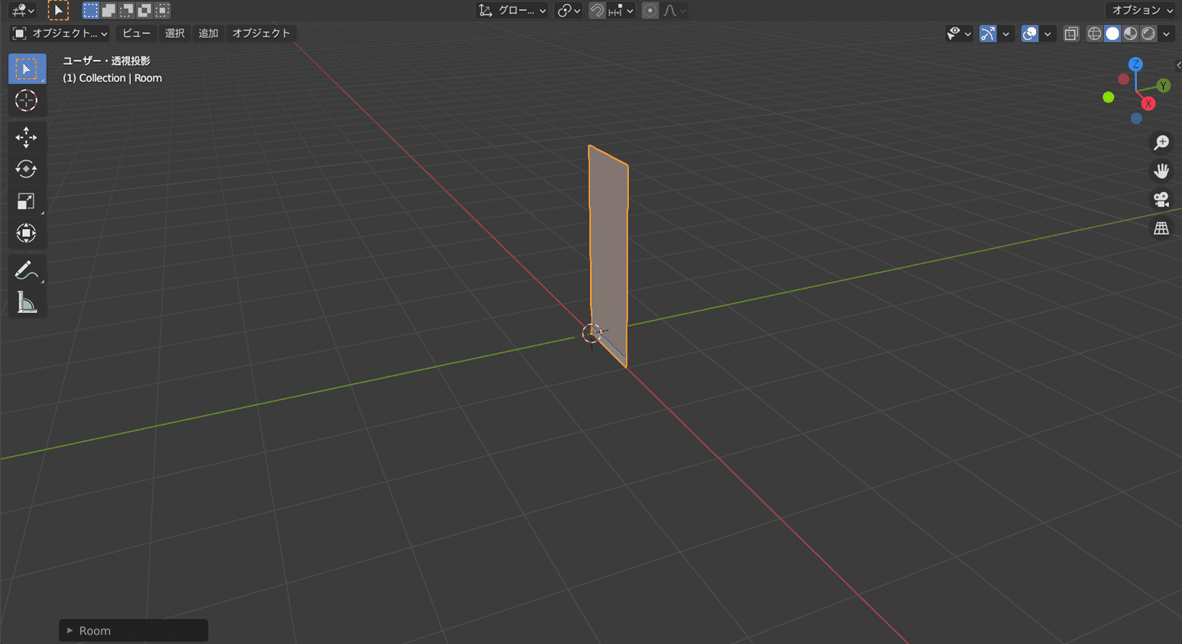Image resolution: width=1182 pixels, height=644 pixels.
Task: Switch to wireframe shading
Action: (1094, 33)
